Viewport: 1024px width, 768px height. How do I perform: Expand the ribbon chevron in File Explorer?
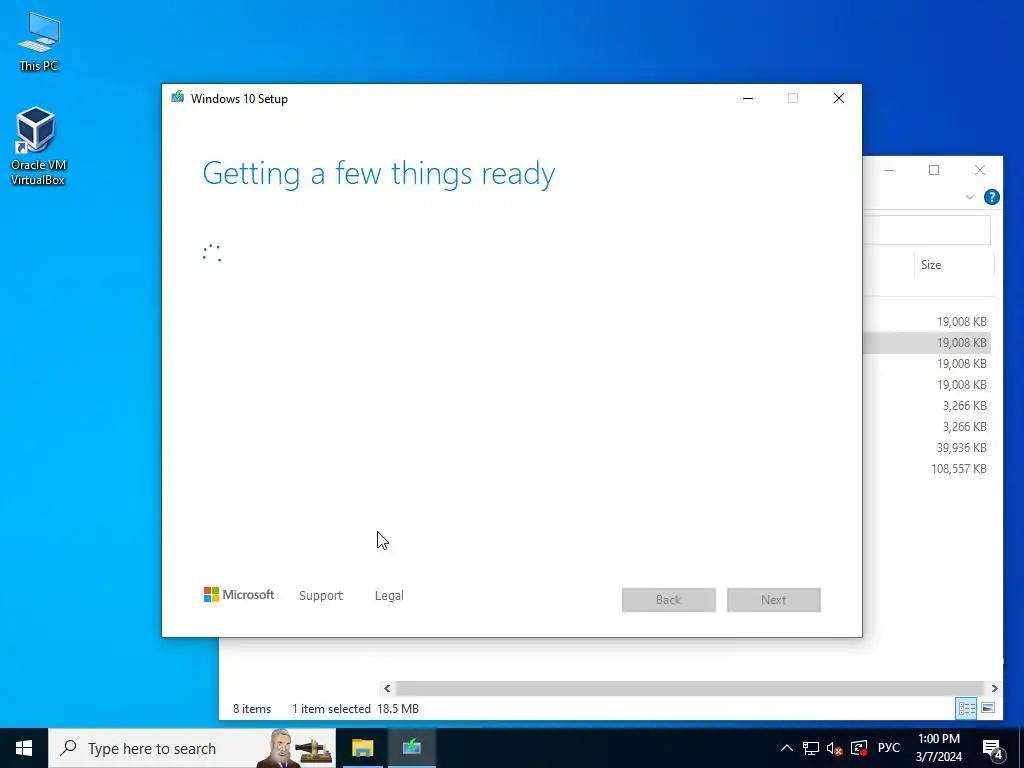(970, 197)
